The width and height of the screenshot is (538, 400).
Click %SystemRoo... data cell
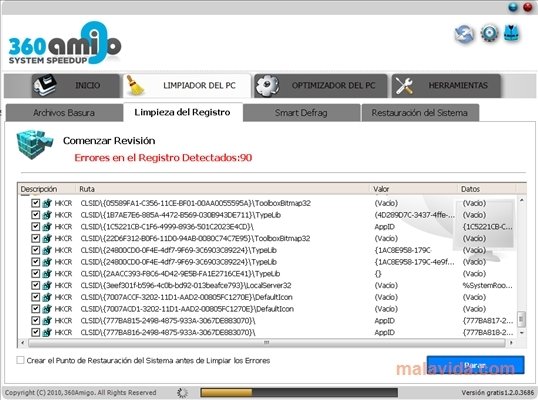pos(487,285)
